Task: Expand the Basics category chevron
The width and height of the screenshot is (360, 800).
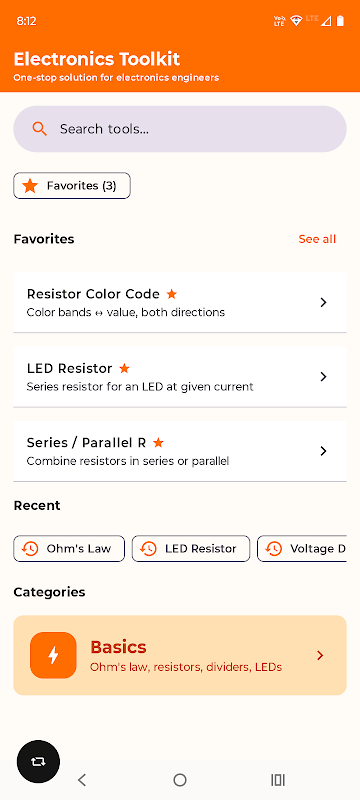Action: pos(320,656)
